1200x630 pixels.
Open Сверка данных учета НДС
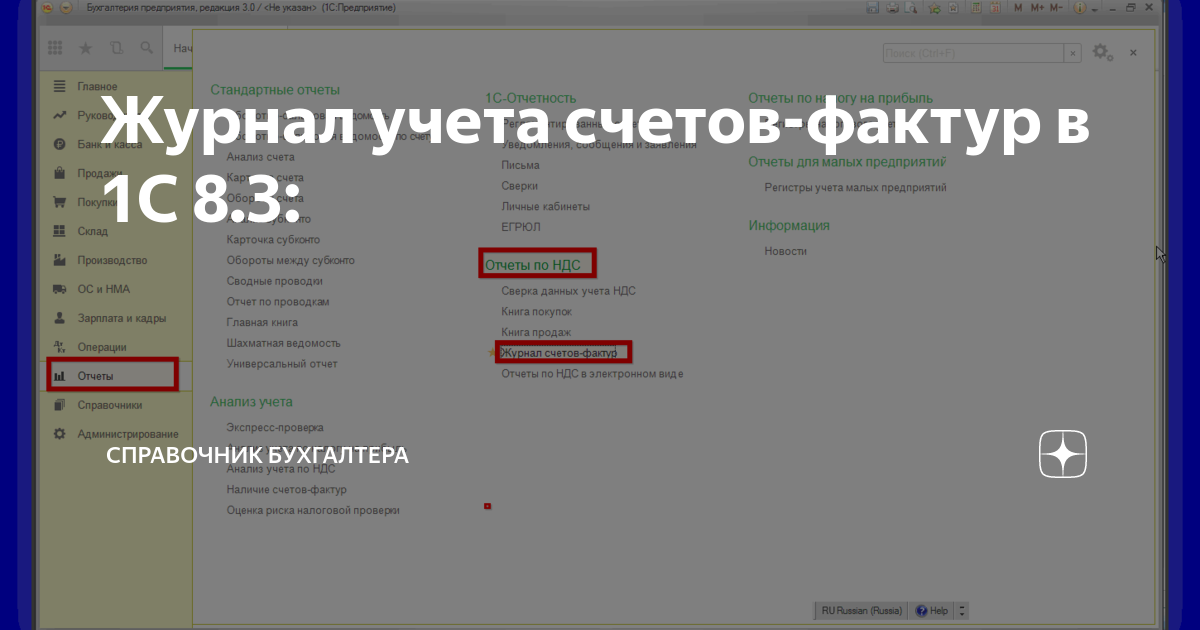[x=568, y=291]
